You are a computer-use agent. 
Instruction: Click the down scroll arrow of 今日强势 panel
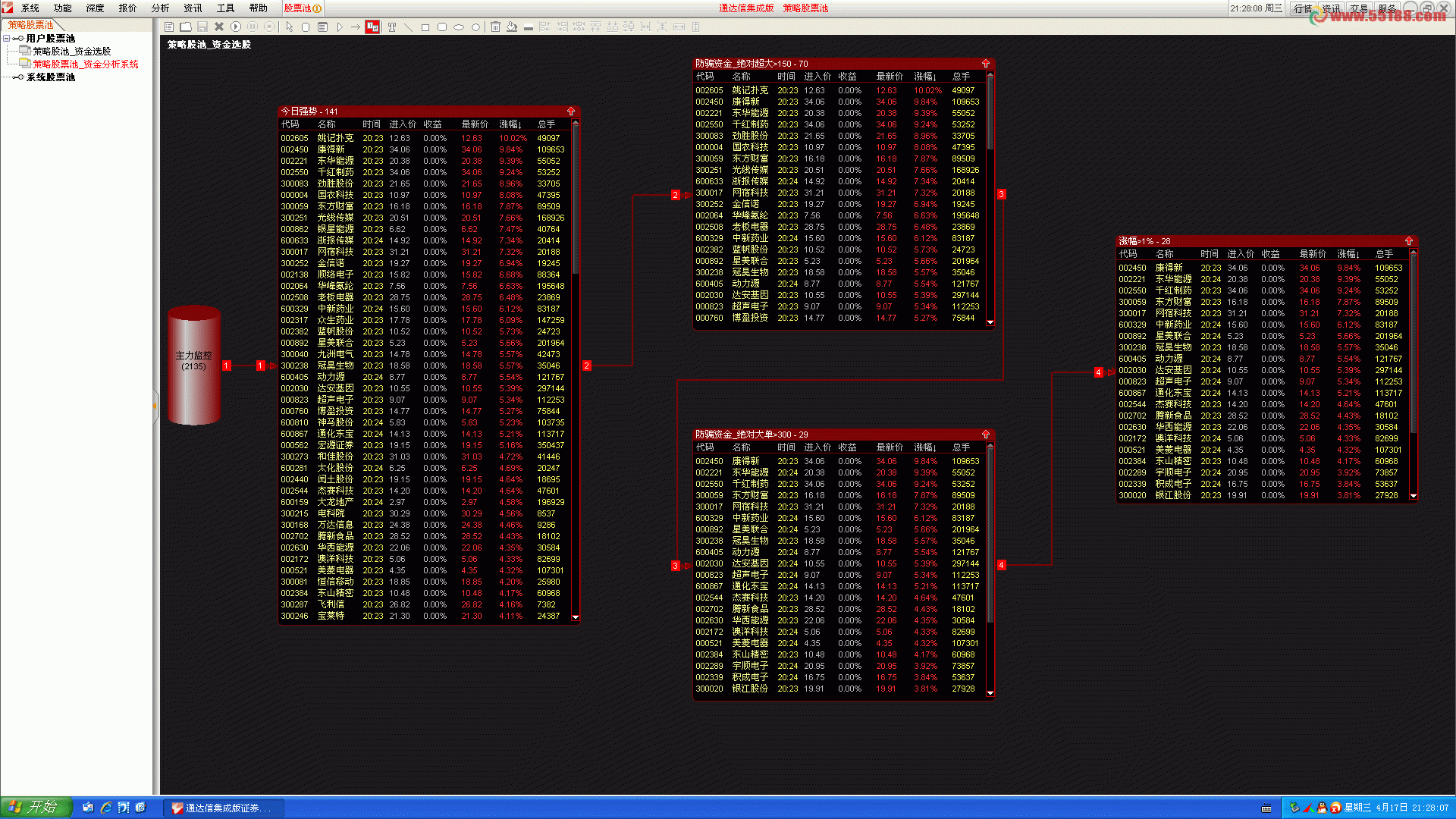point(576,617)
